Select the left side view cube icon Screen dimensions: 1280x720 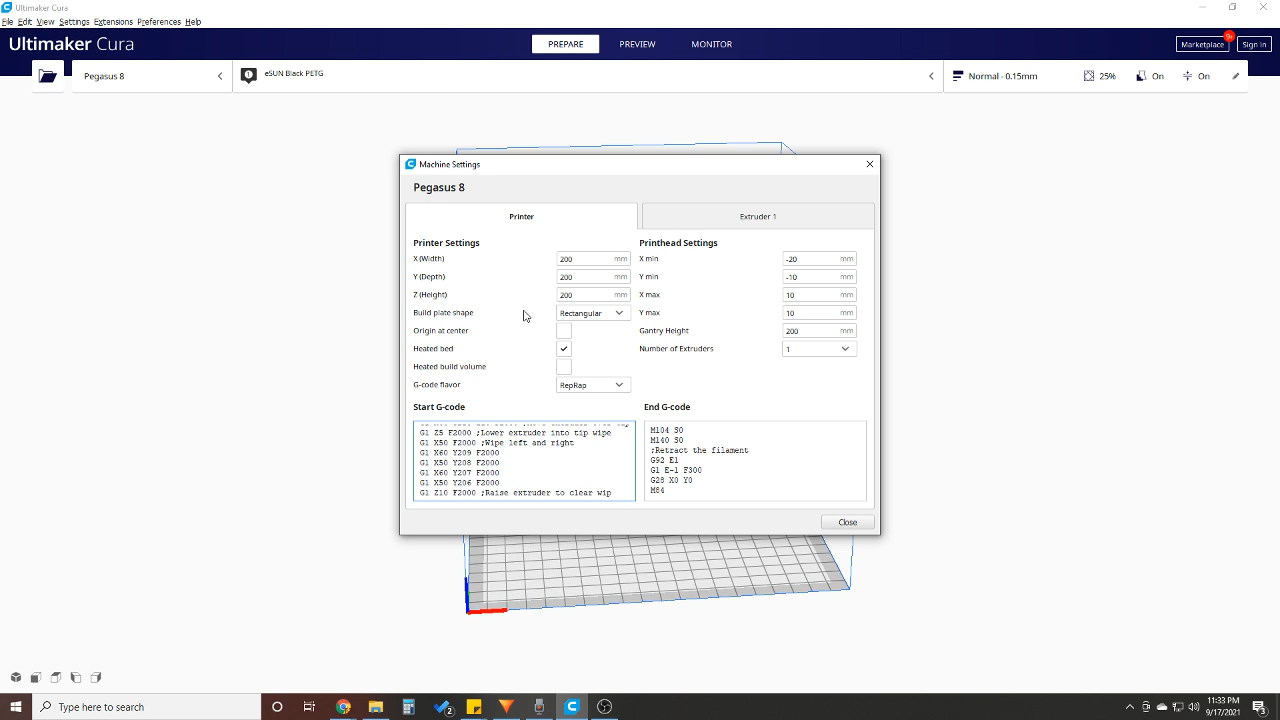pos(76,677)
